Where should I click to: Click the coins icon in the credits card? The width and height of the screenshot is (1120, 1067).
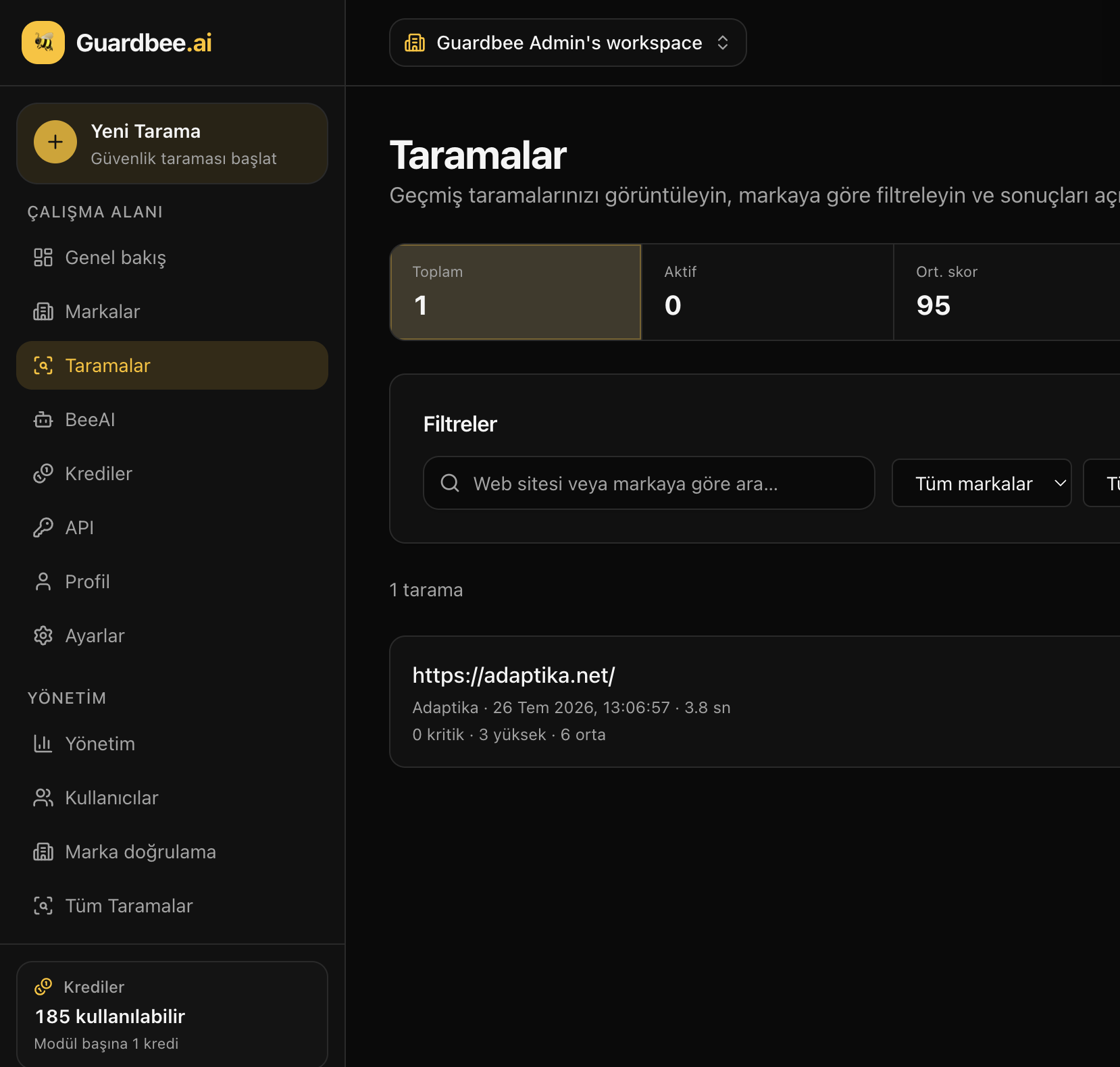pos(43,987)
